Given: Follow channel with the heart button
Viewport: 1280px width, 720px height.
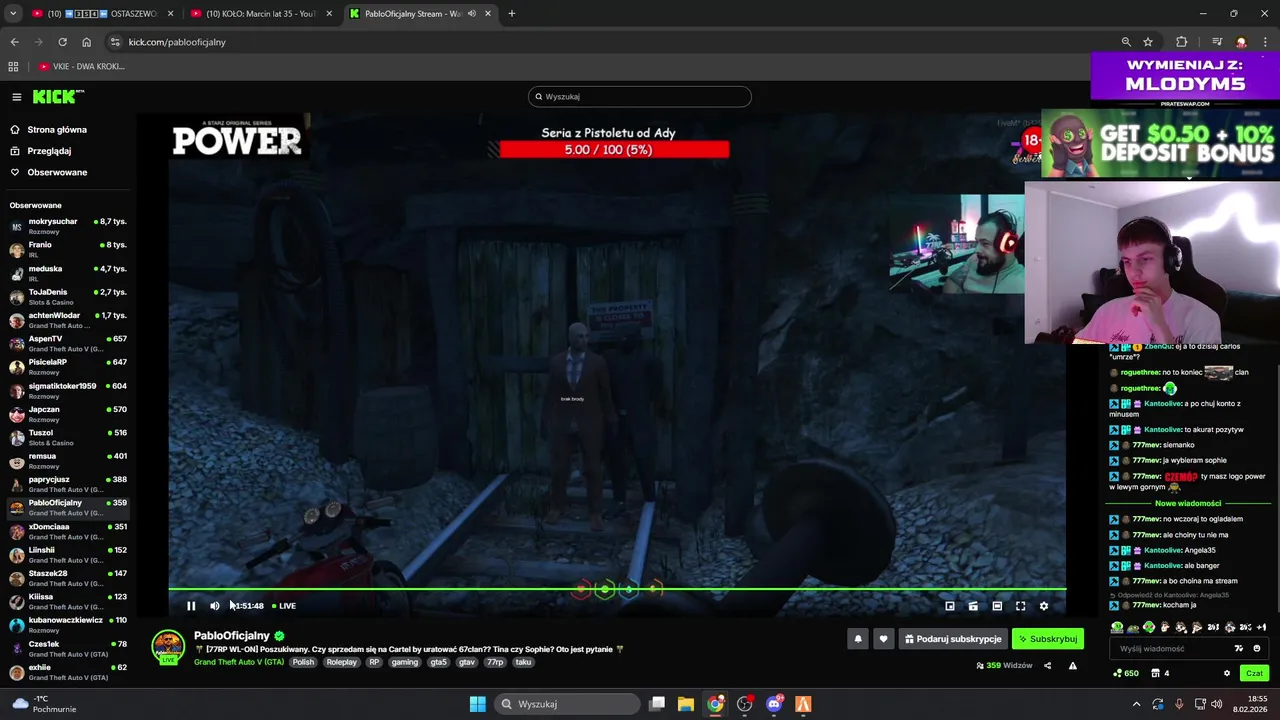Looking at the screenshot, I should tap(883, 639).
